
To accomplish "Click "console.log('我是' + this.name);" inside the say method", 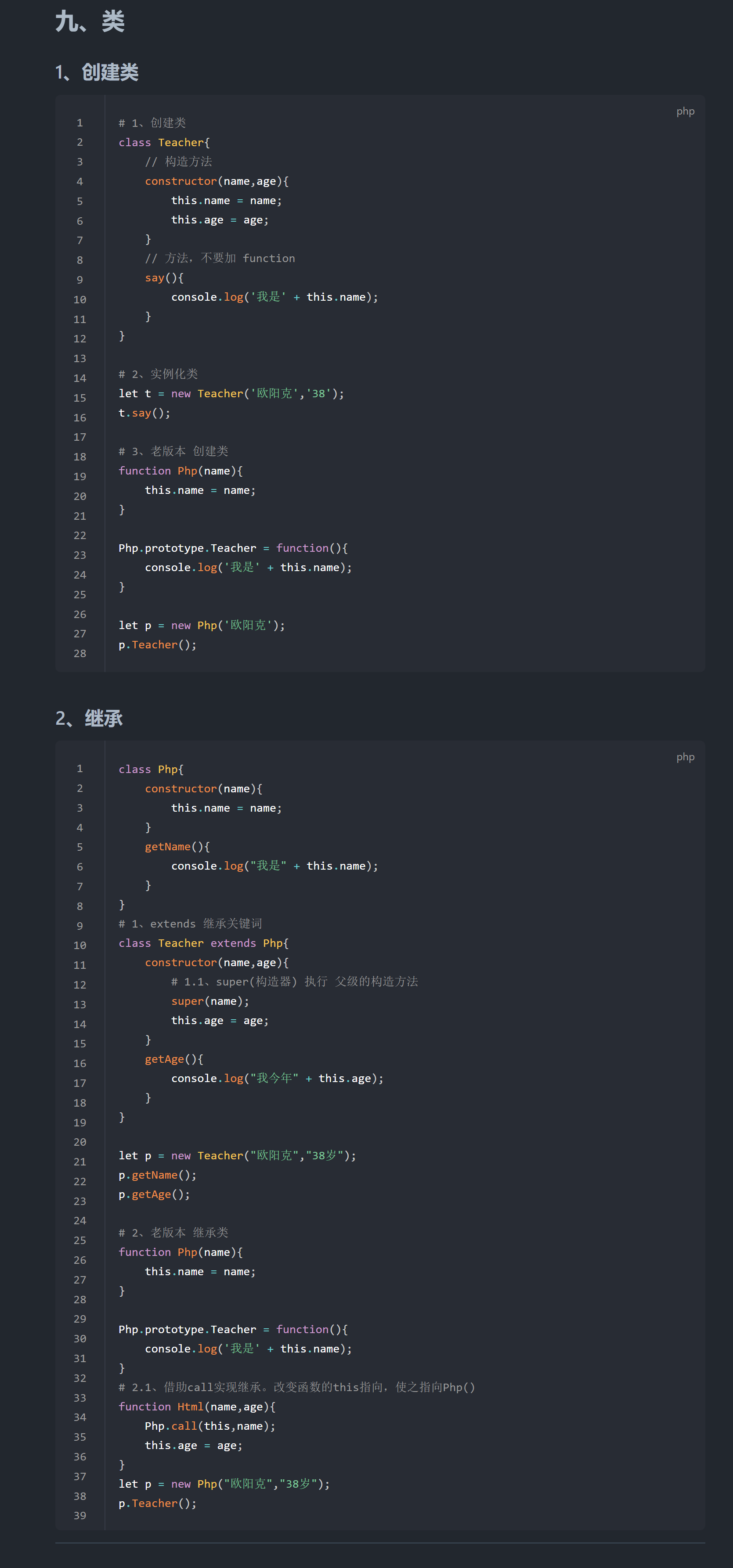I will tap(274, 297).
